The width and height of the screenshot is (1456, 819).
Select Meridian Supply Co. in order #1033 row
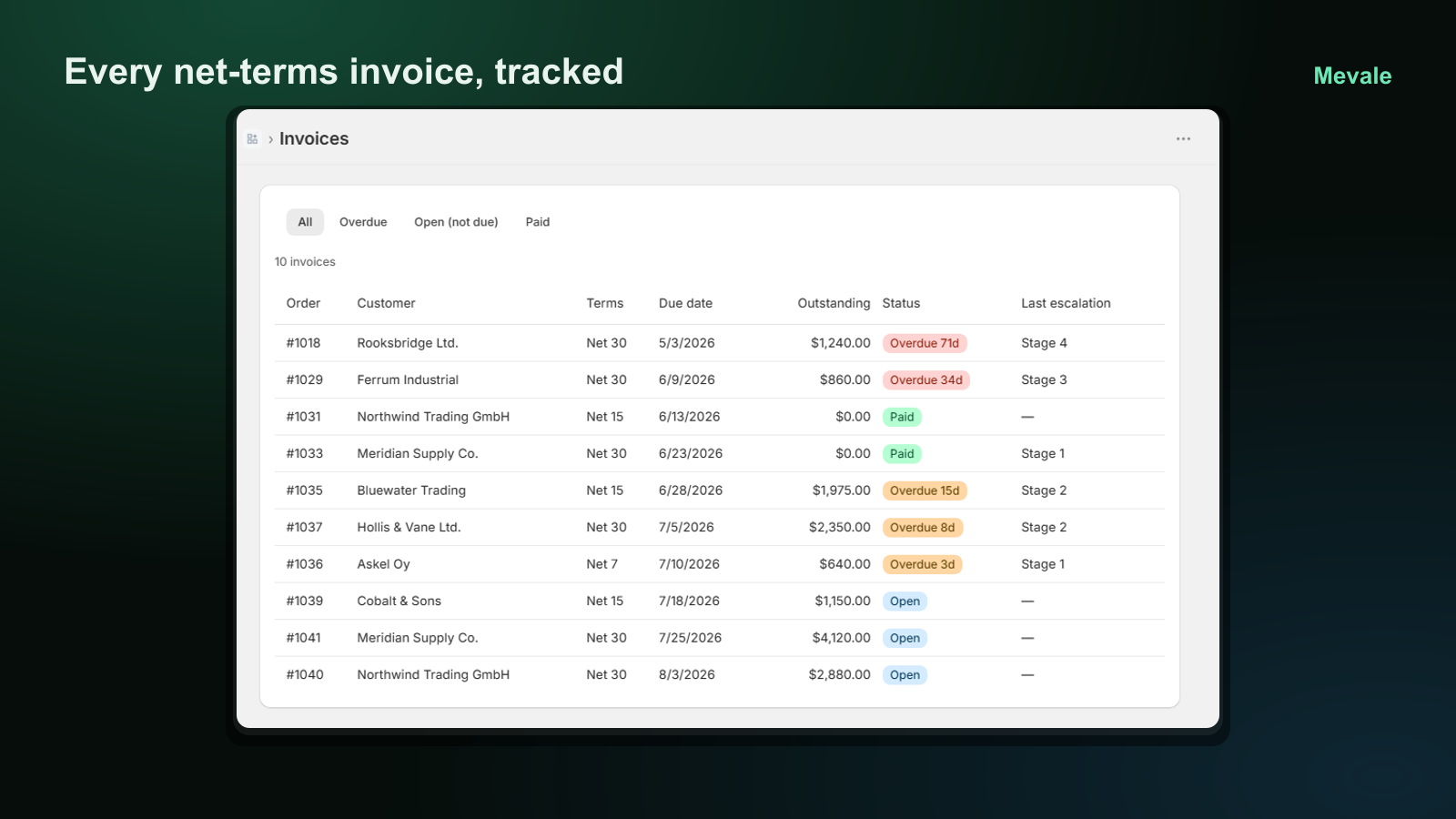pyautogui.click(x=418, y=453)
